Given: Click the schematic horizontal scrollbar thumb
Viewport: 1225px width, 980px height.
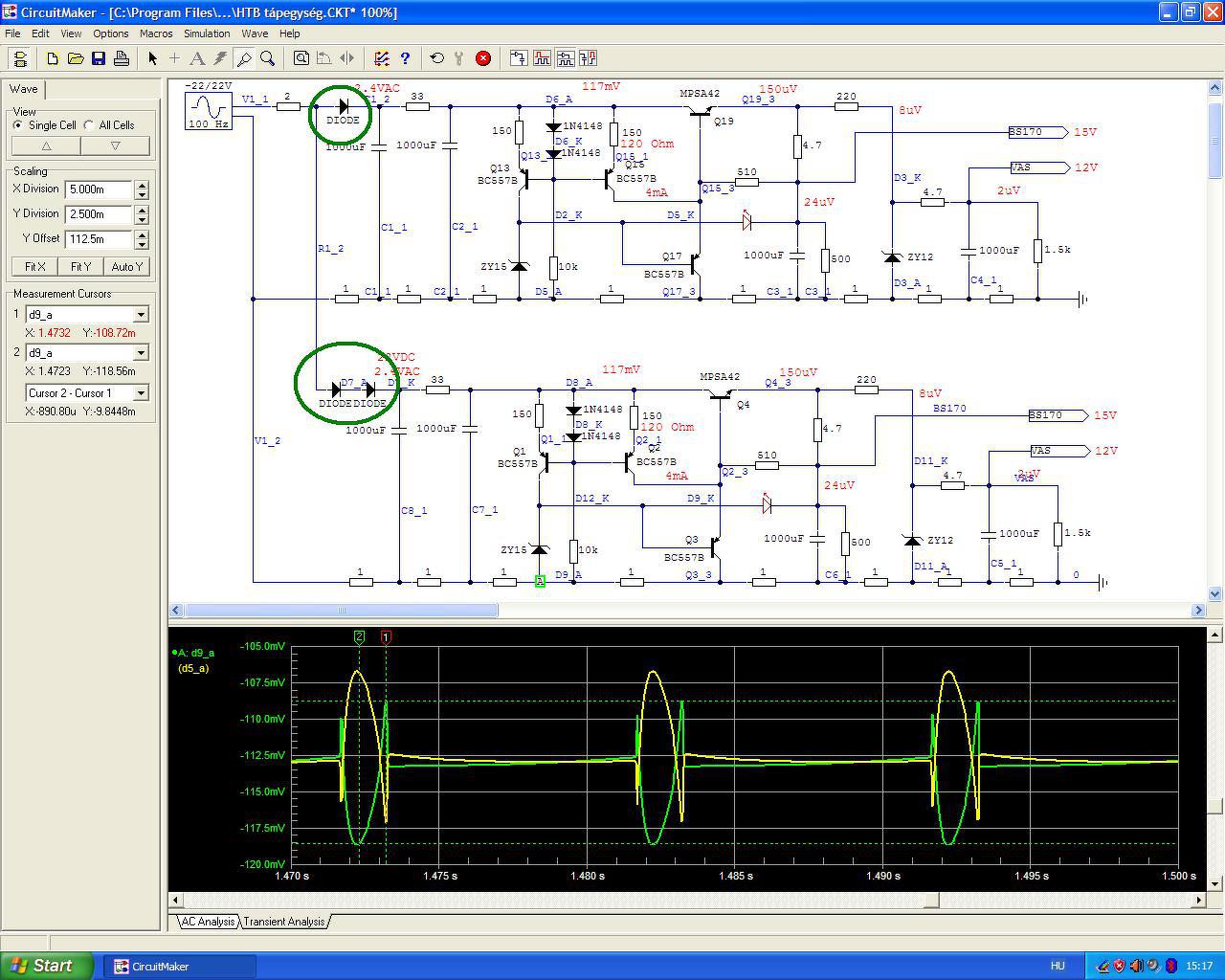Looking at the screenshot, I should click(341, 610).
